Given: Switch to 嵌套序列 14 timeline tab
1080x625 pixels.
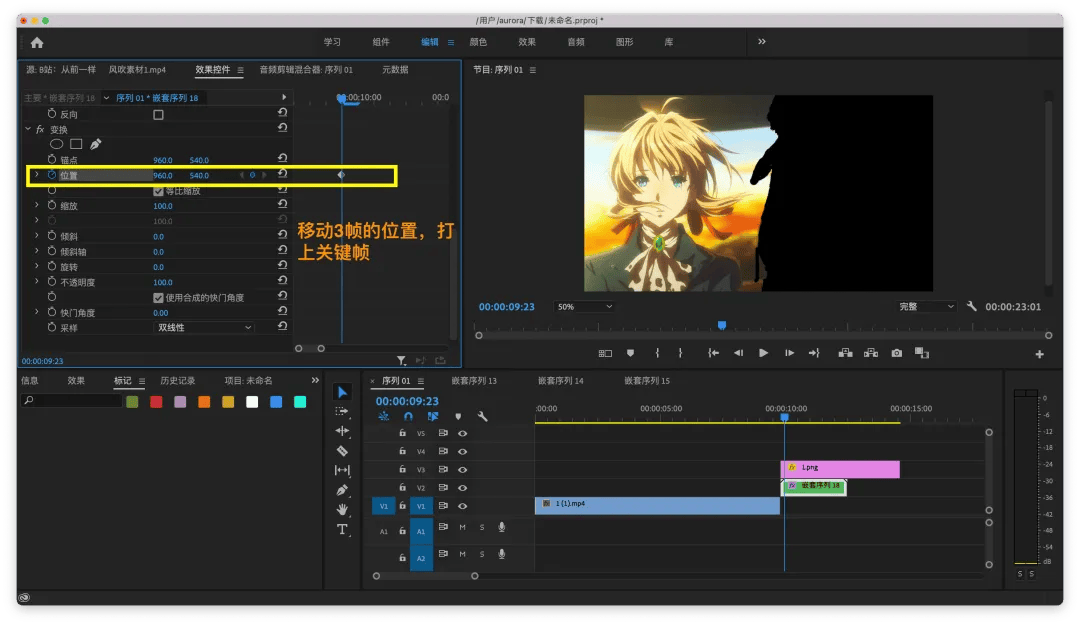Looking at the screenshot, I should [x=560, y=380].
